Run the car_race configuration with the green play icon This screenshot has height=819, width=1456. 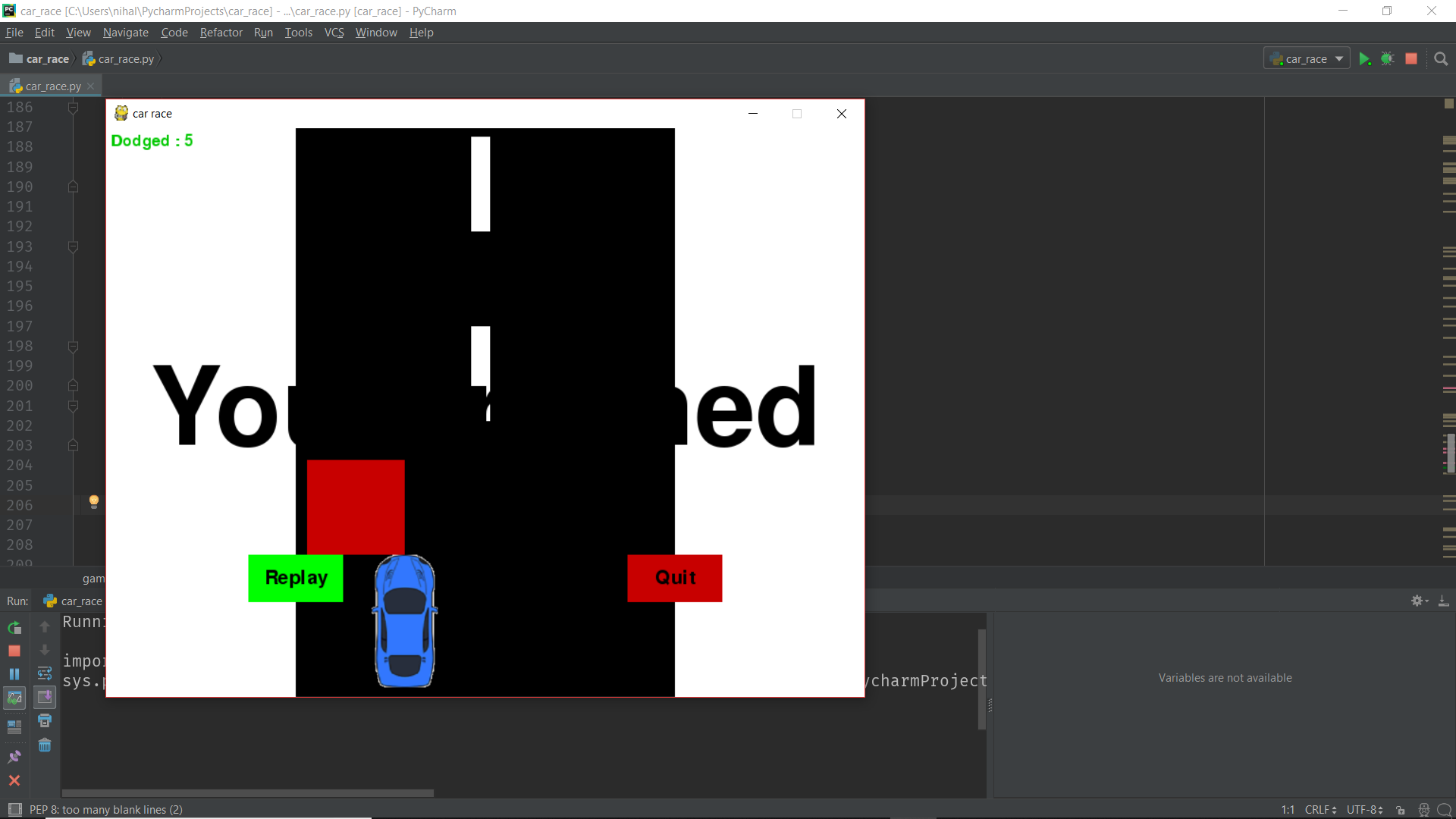click(x=1366, y=58)
